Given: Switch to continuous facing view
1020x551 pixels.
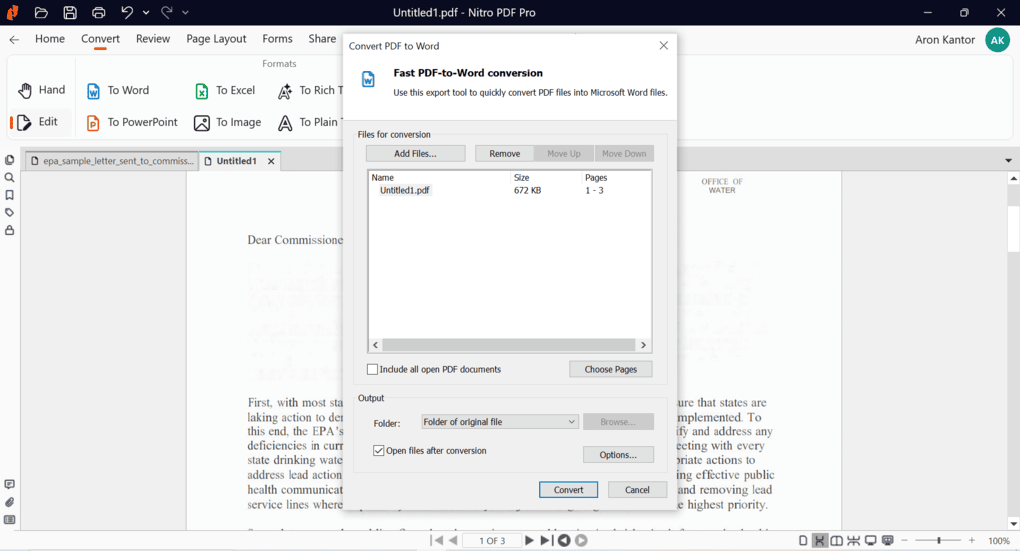Looking at the screenshot, I should click(853, 541).
